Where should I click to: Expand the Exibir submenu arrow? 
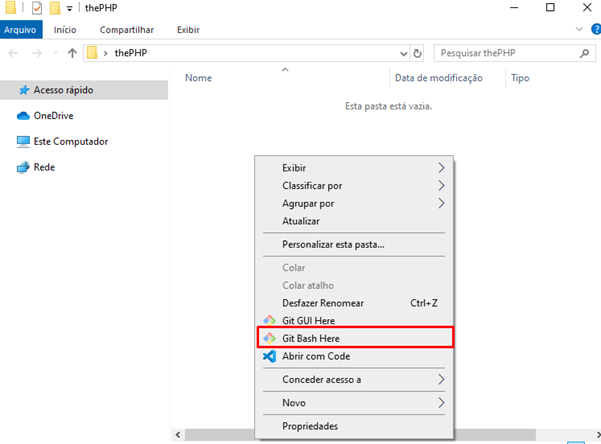pos(441,168)
